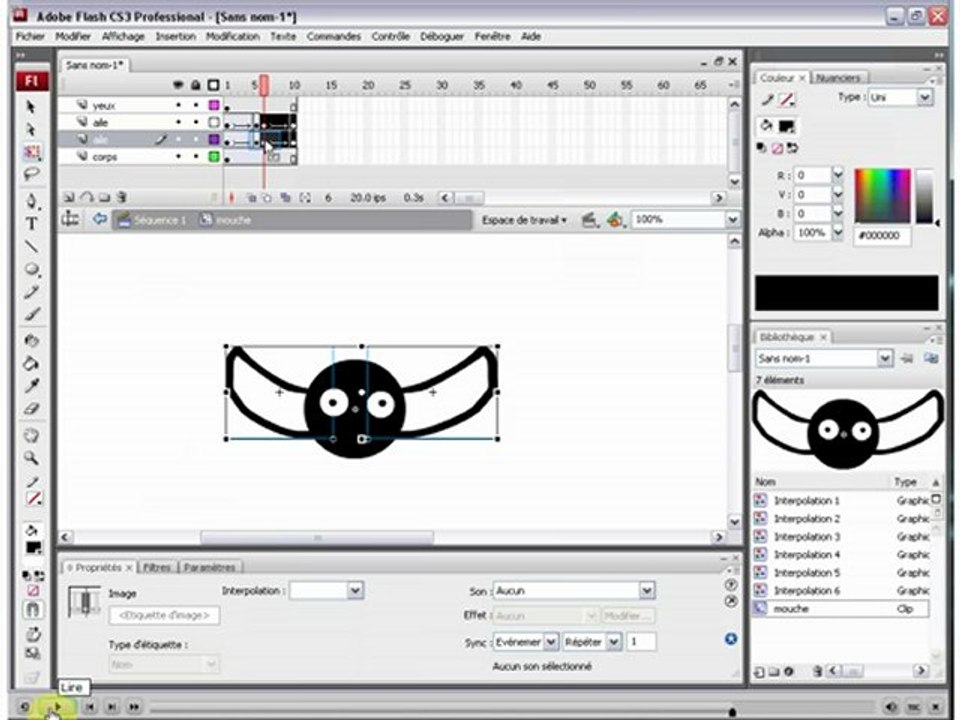Image resolution: width=960 pixels, height=720 pixels.
Task: Click Edit Multiple Frames button
Action: (285, 197)
